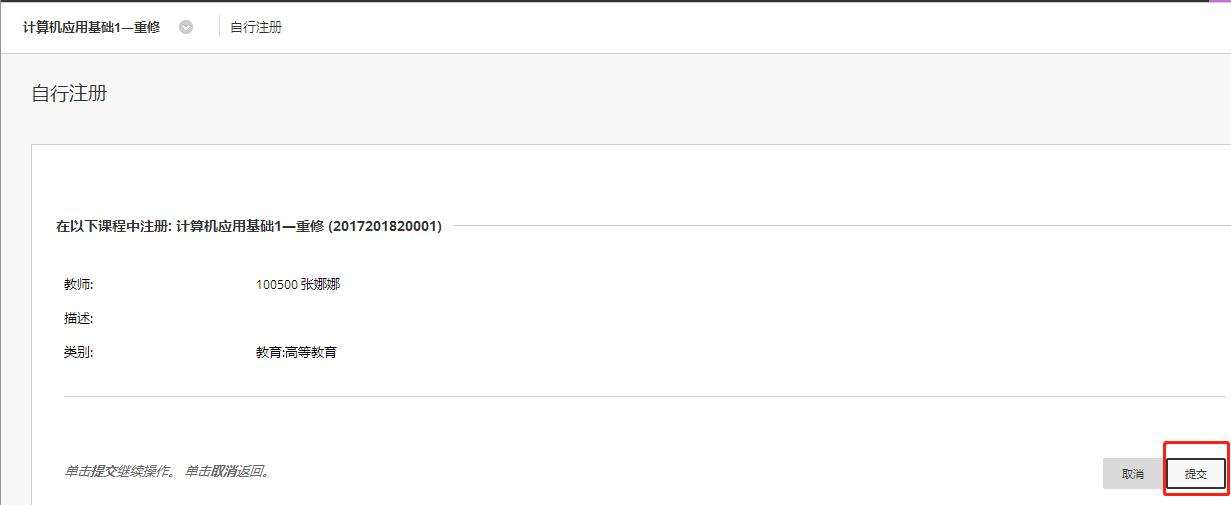Click the course ID 2017201820001 in heading
This screenshot has width=1231, height=505.
tap(385, 227)
